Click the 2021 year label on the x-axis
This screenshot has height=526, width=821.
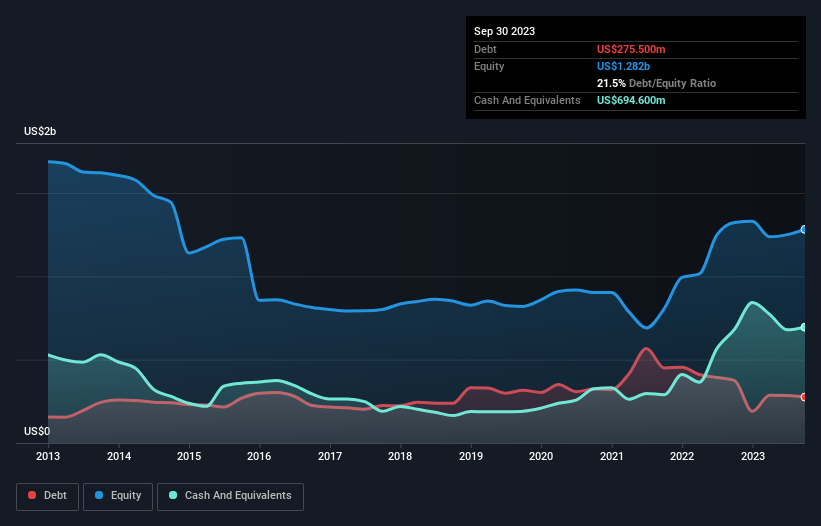612,457
